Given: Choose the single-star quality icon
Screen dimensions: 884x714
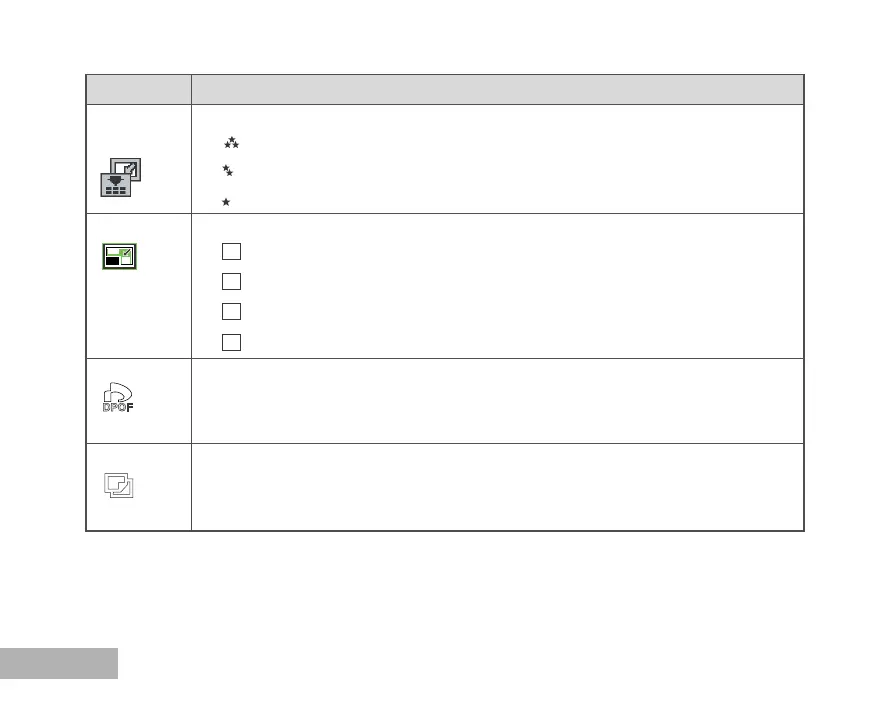Looking at the screenshot, I should point(226,202).
